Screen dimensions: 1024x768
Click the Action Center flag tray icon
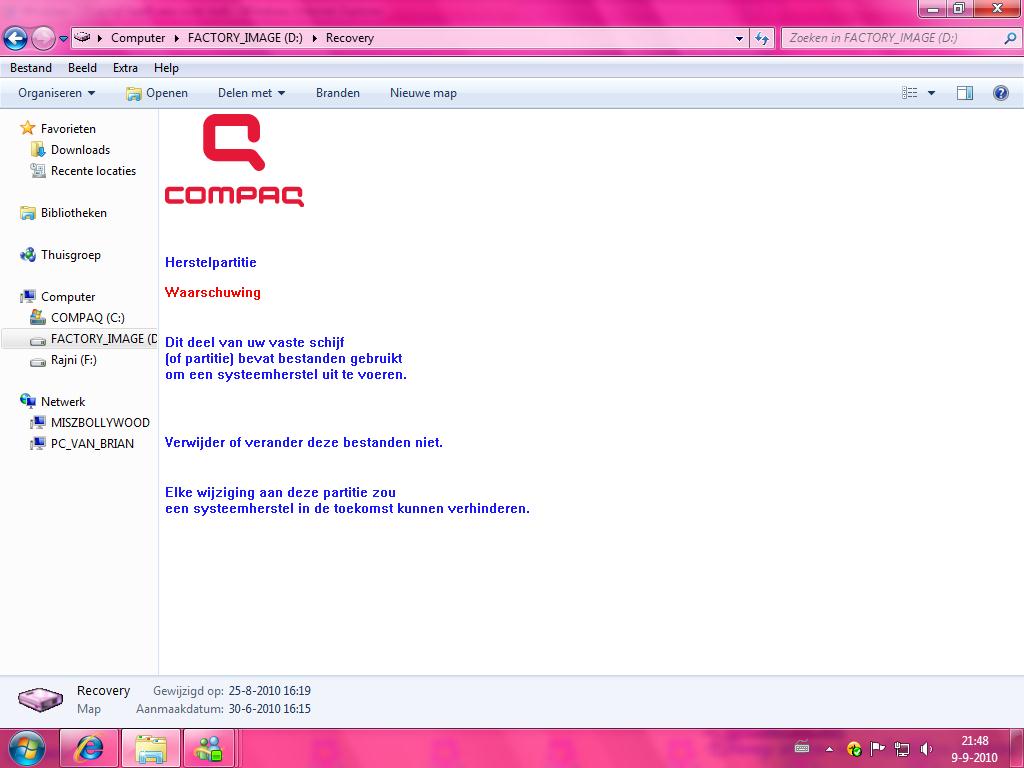pos(878,748)
